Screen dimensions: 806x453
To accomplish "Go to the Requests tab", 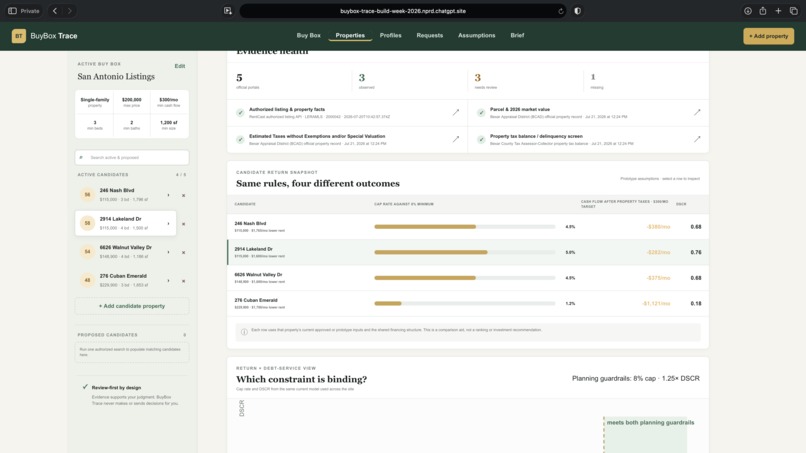I will pos(430,35).
